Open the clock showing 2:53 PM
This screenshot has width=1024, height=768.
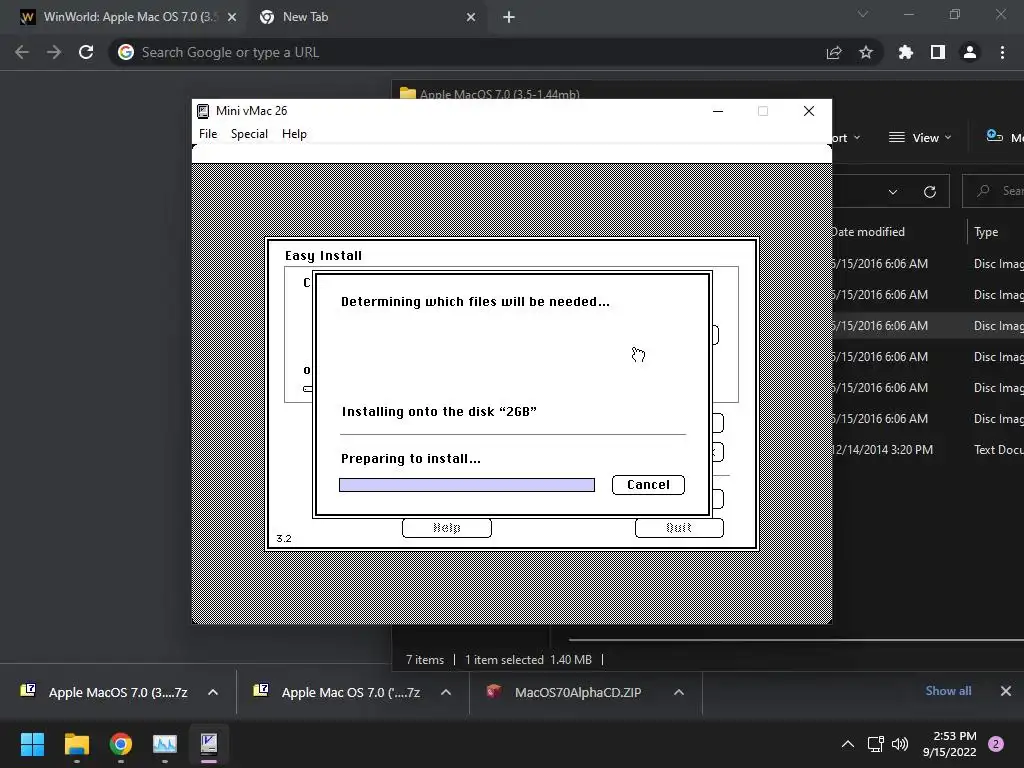coord(950,744)
